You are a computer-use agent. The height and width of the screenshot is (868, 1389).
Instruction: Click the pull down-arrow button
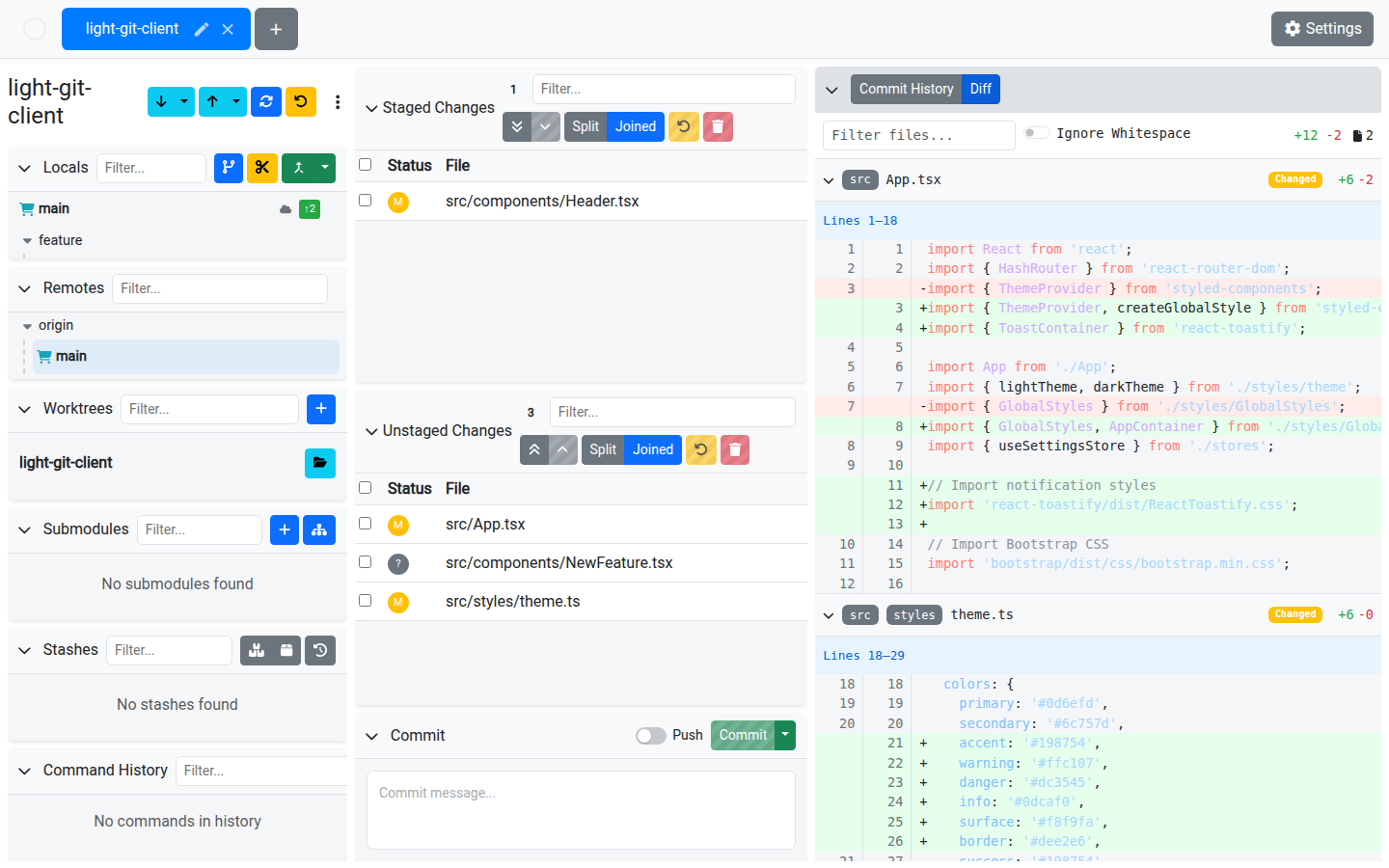coord(161,101)
